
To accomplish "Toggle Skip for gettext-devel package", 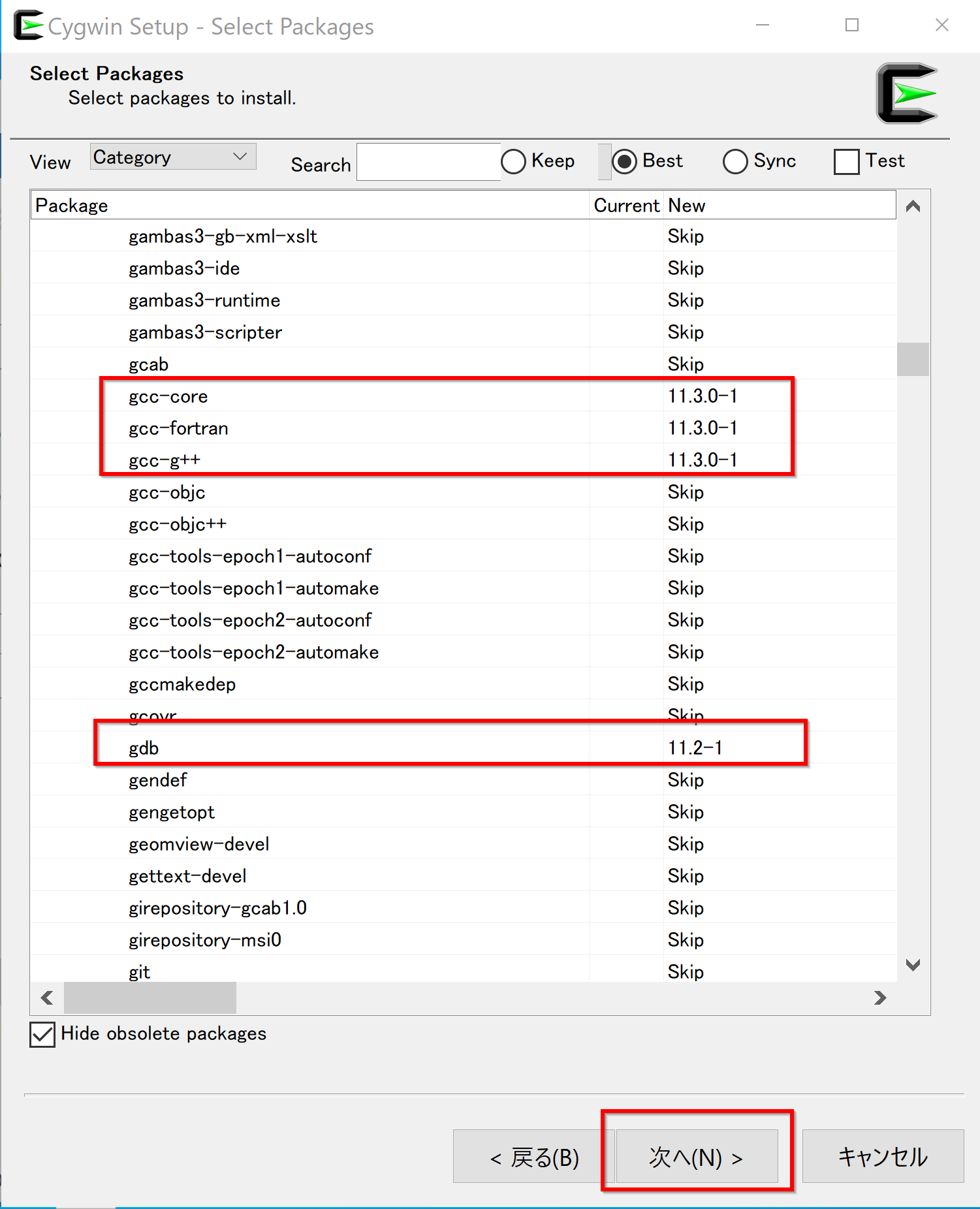I will (686, 876).
